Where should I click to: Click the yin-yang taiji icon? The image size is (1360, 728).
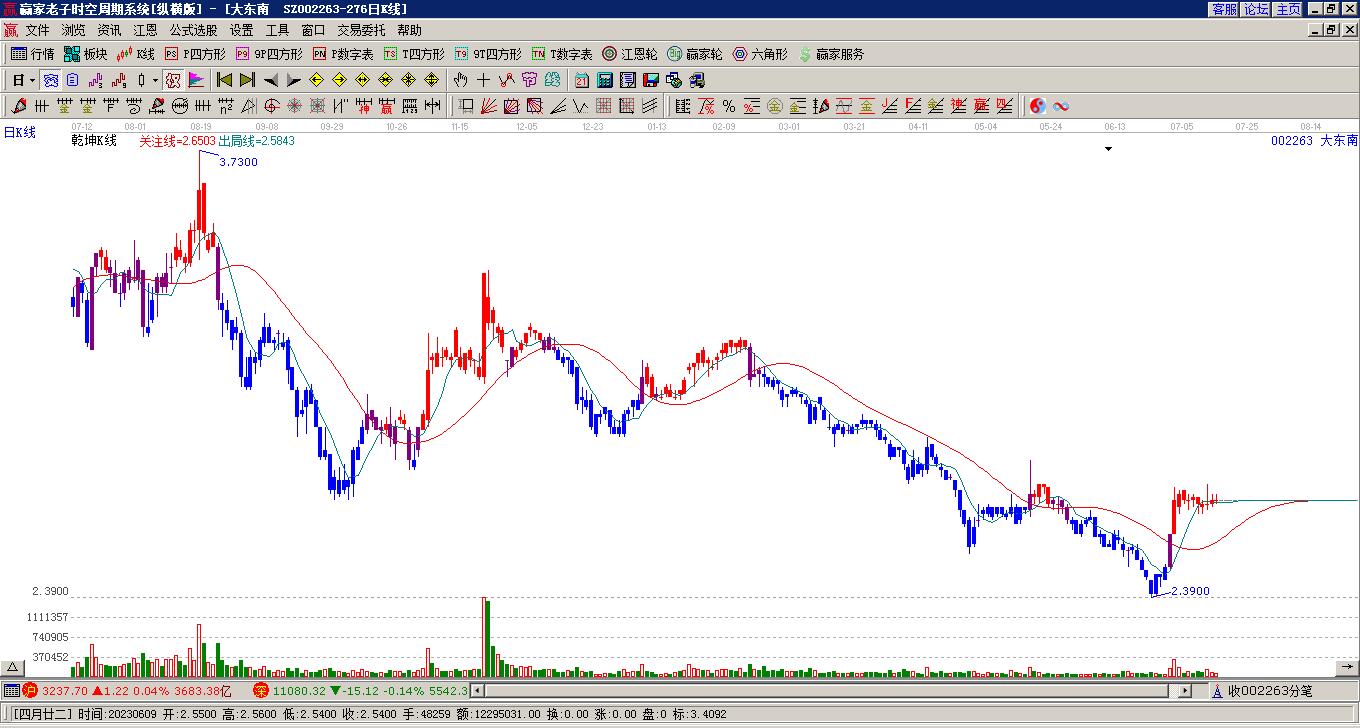(1038, 106)
